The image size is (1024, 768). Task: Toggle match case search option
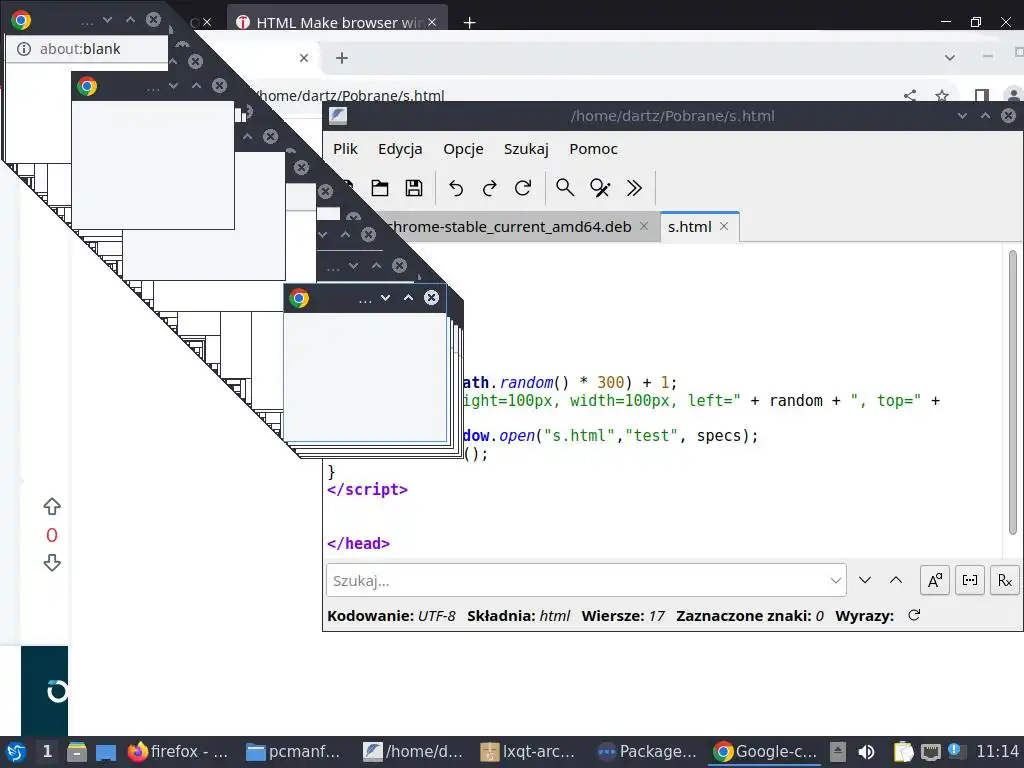click(x=935, y=580)
